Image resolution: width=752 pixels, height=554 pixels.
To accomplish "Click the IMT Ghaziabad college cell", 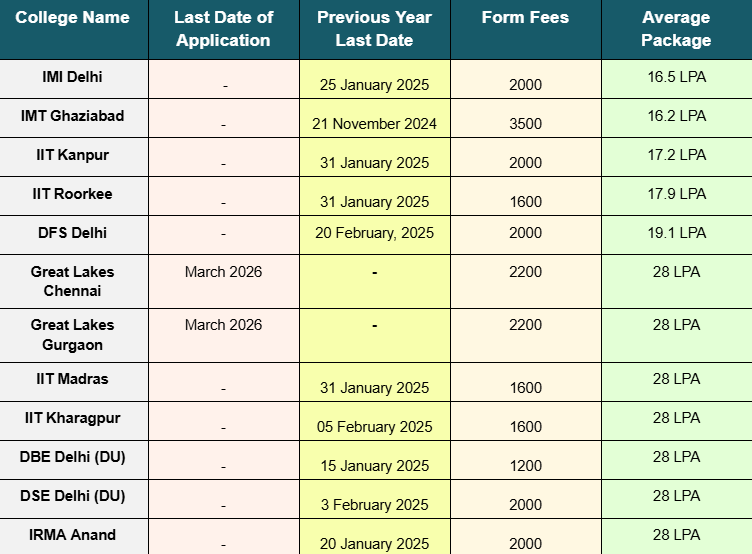I will (x=72, y=116).
